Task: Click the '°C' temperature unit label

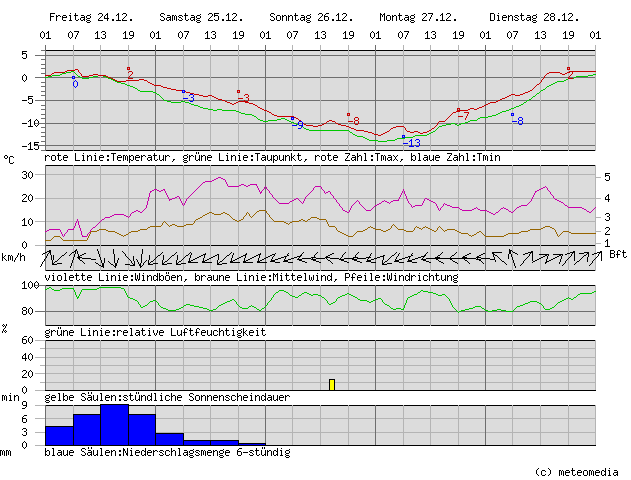Action: pos(9,160)
